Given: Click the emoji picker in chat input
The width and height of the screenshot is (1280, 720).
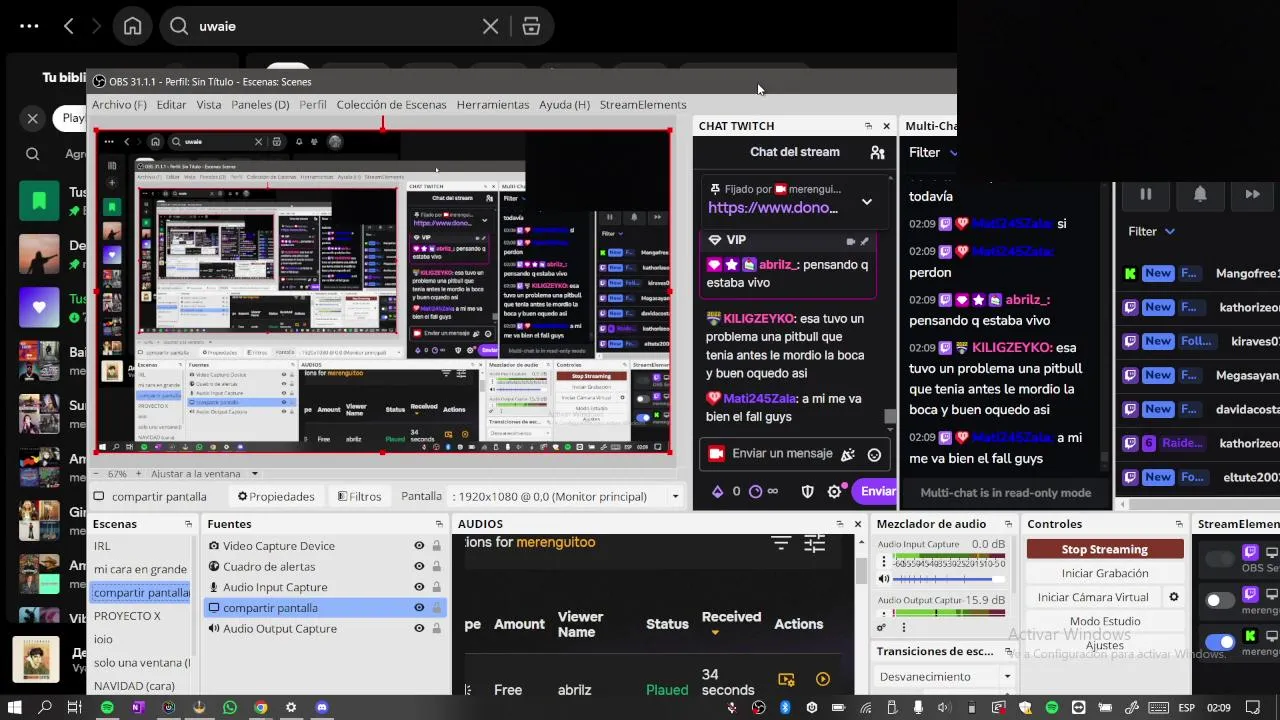Looking at the screenshot, I should click(x=874, y=454).
